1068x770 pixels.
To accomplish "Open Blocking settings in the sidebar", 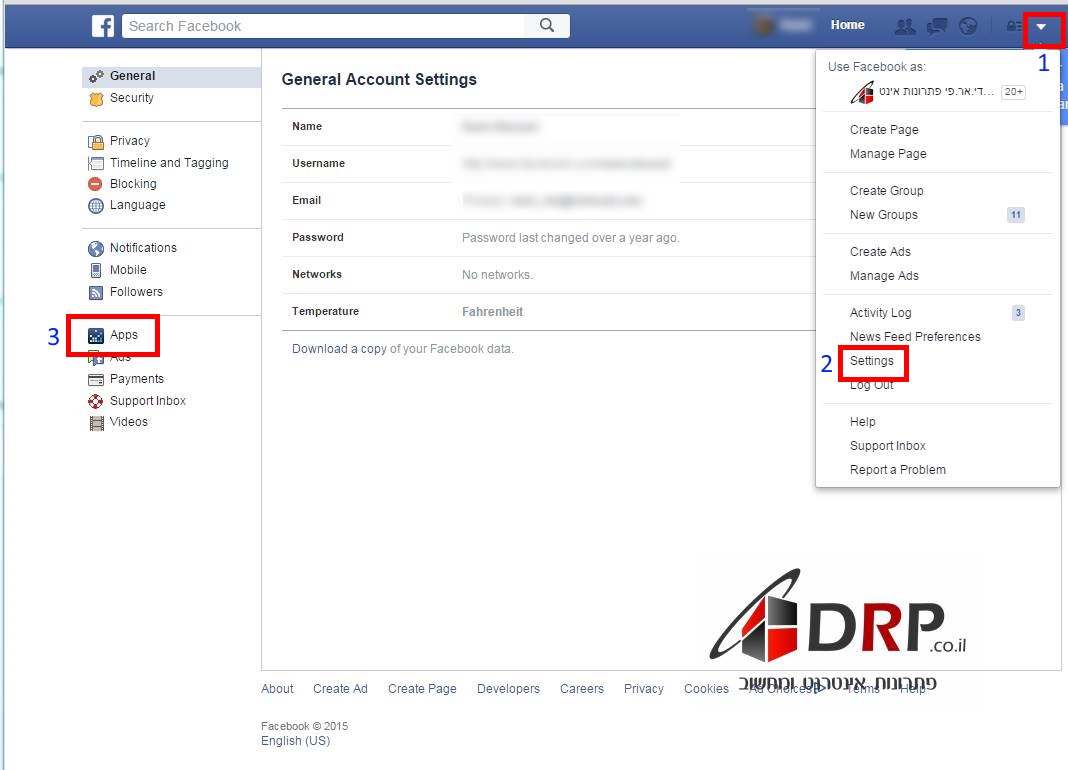I will tap(132, 184).
